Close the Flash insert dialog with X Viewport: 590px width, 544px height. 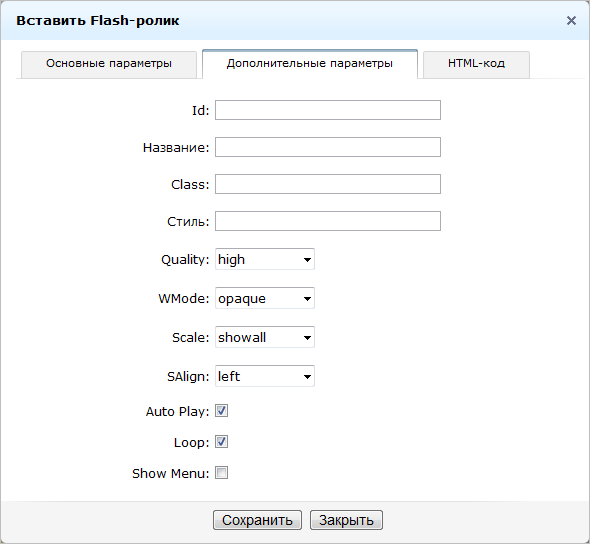tap(571, 21)
